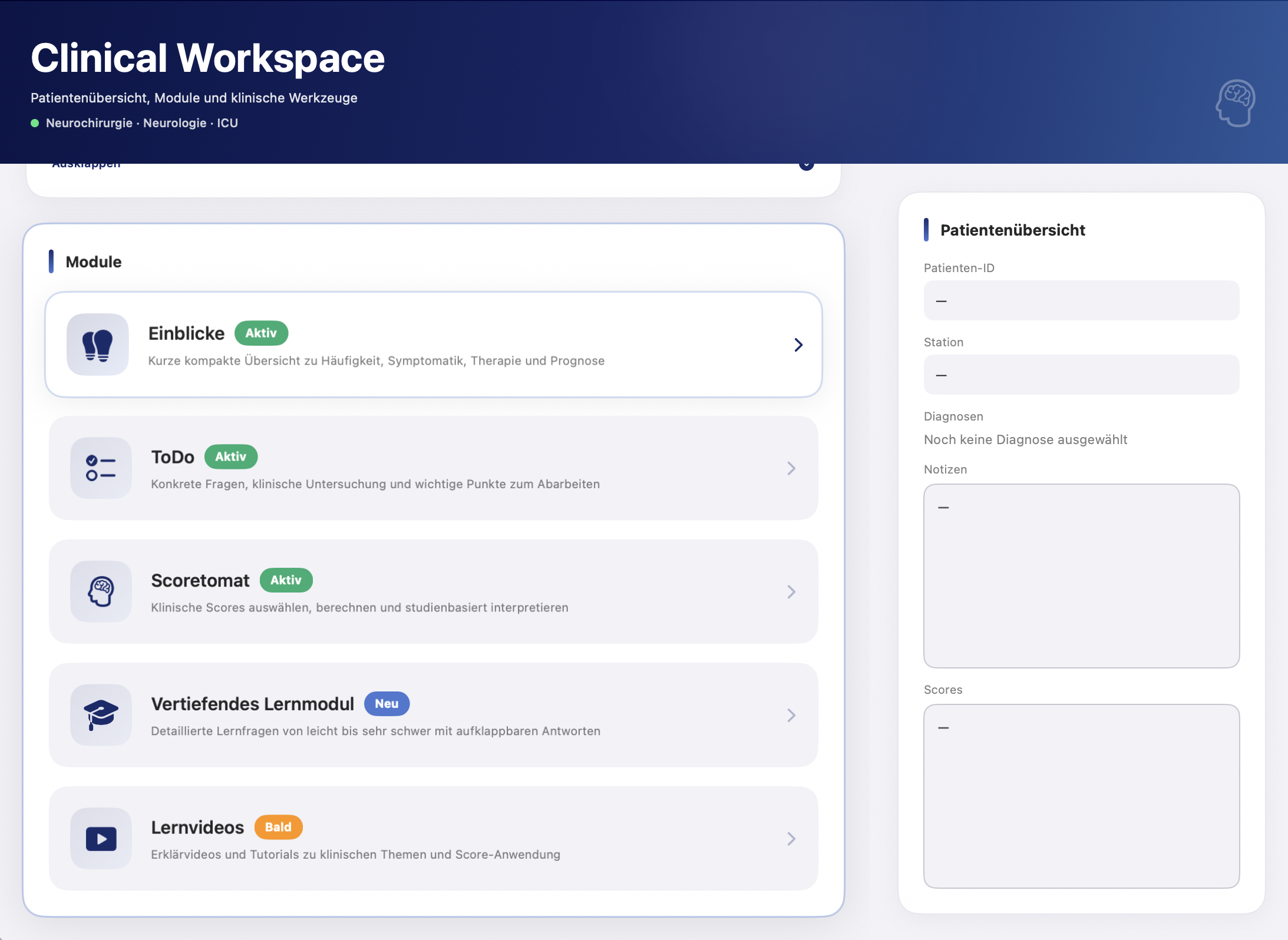Focus the Notizen text area
This screenshot has height=940, width=1288.
coord(1081,576)
